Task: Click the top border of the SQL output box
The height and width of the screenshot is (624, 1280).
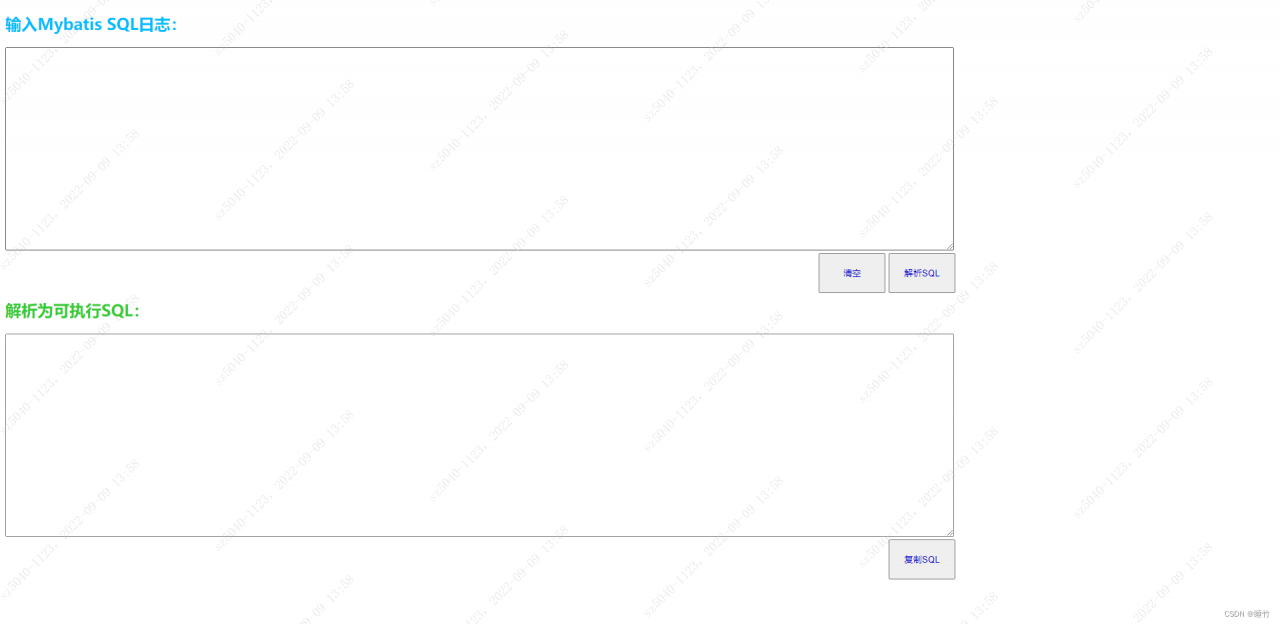Action: (x=479, y=334)
